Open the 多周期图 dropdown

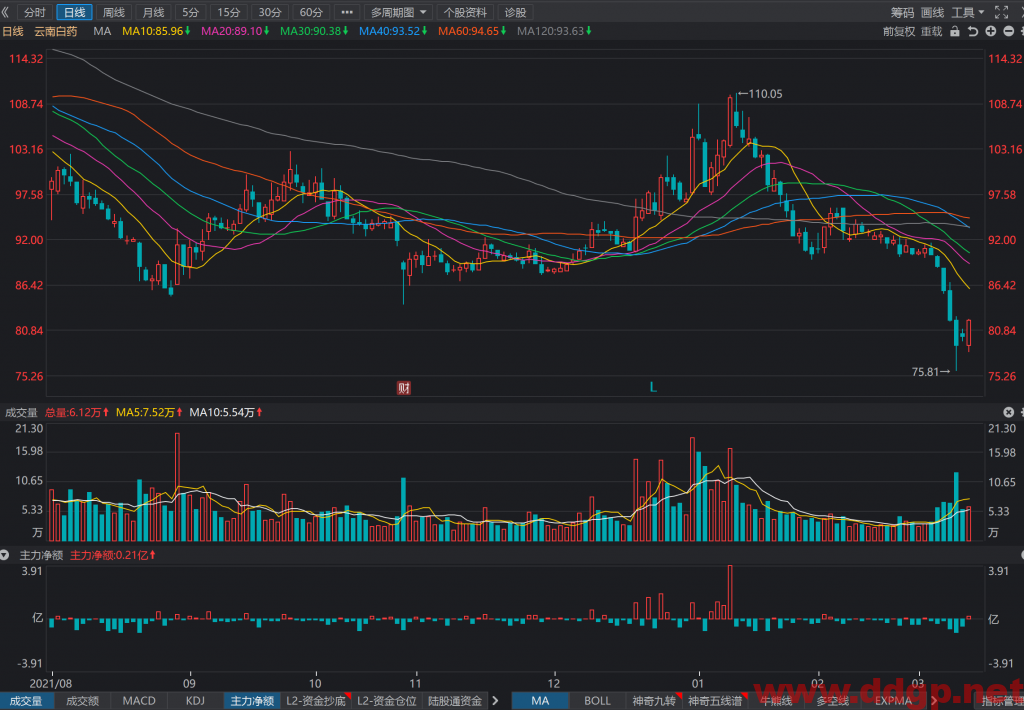click(x=398, y=12)
